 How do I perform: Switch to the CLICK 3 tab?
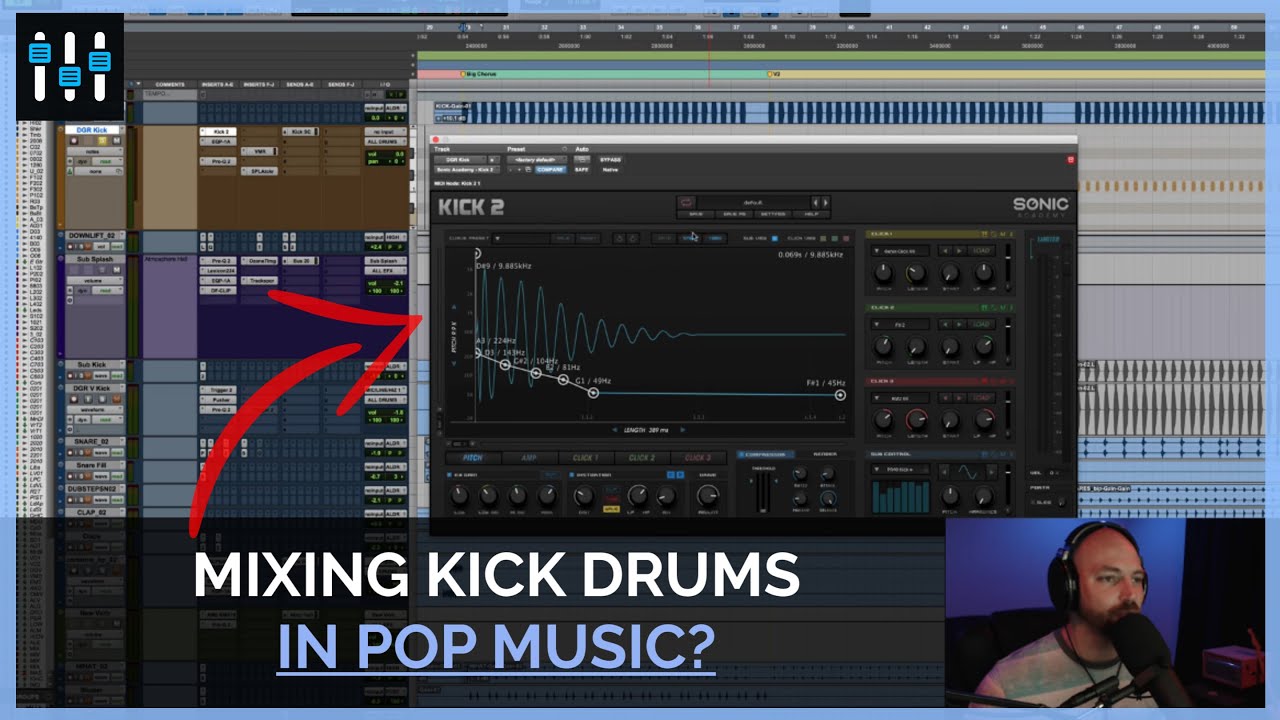[x=697, y=458]
